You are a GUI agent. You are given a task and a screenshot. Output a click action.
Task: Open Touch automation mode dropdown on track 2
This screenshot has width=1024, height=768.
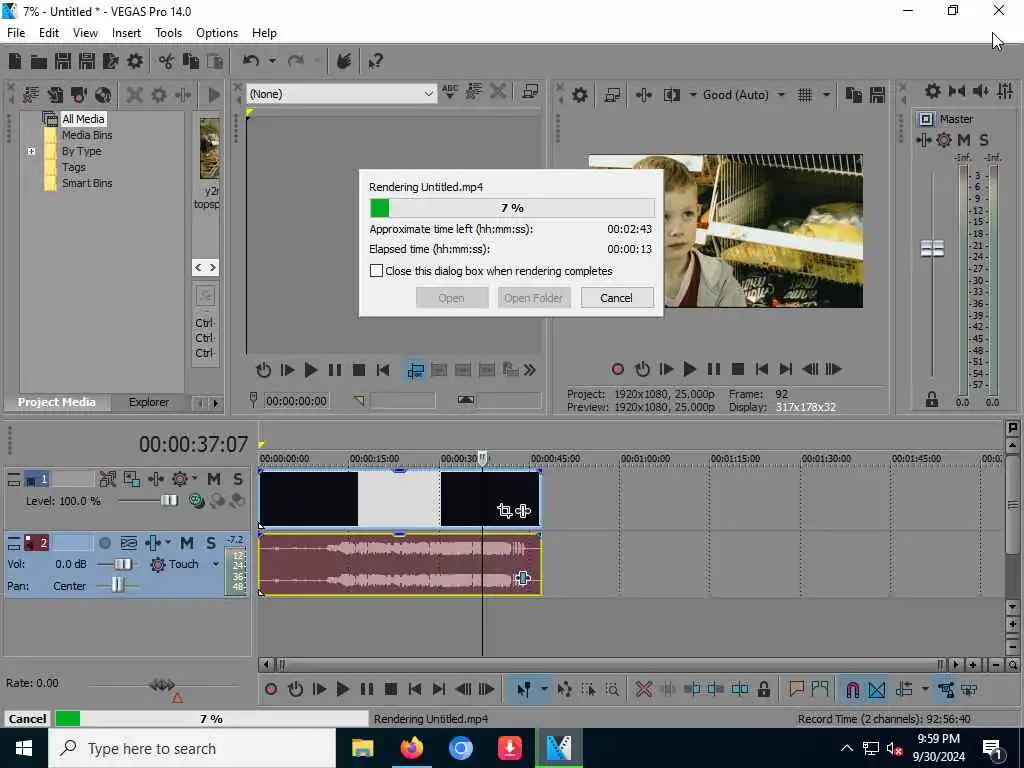[x=216, y=564]
